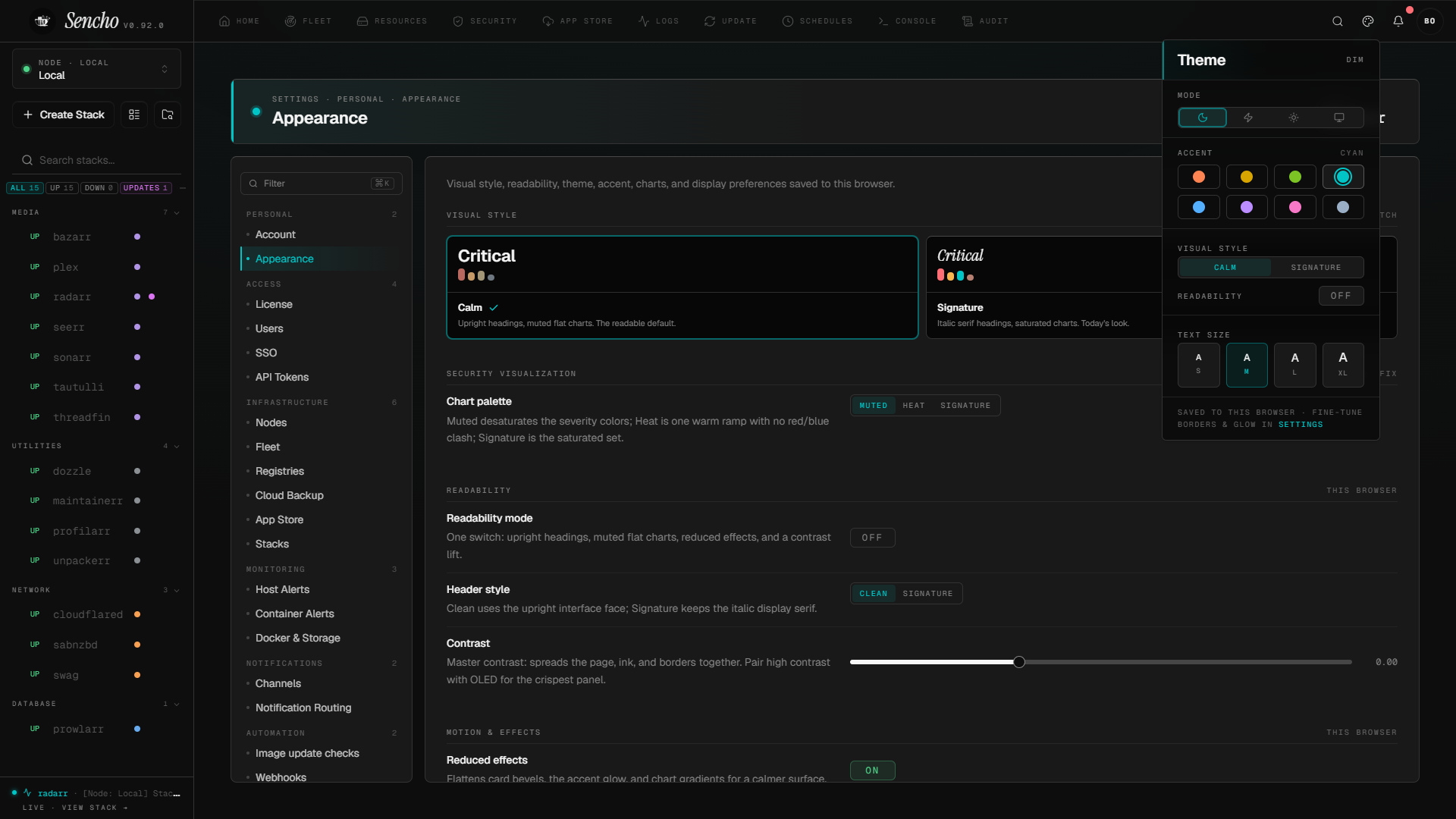Click the folder search icon beside Create Stack

168,115
